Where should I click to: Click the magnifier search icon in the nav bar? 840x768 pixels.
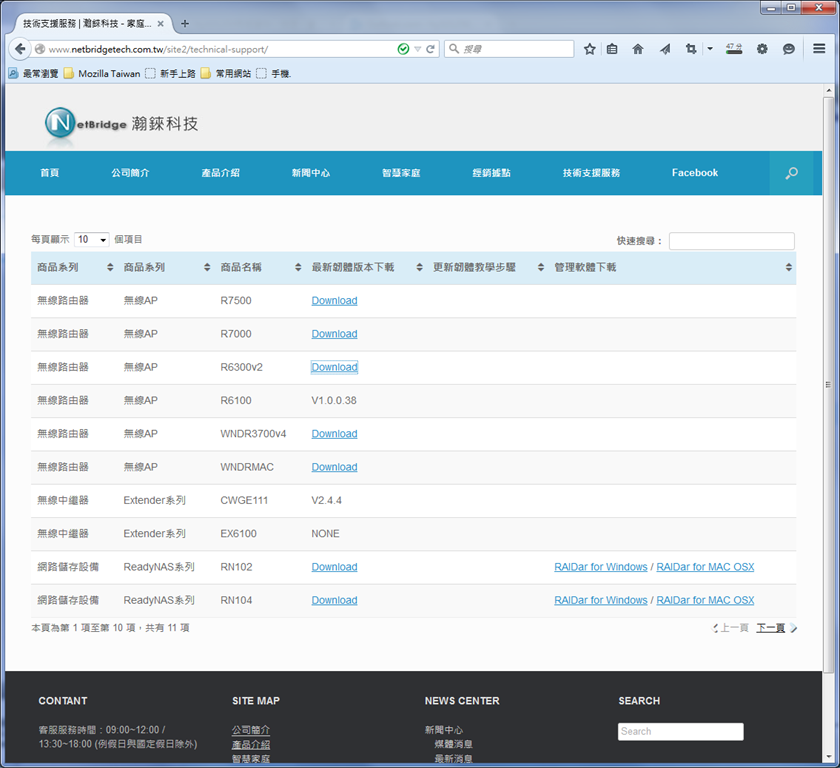coord(791,173)
